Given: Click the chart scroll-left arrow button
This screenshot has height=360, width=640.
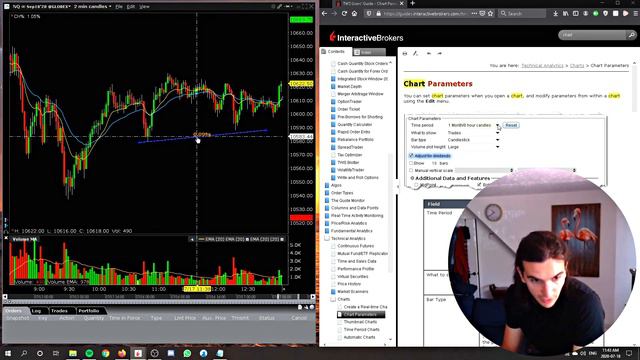Looking at the screenshot, I should (5, 297).
